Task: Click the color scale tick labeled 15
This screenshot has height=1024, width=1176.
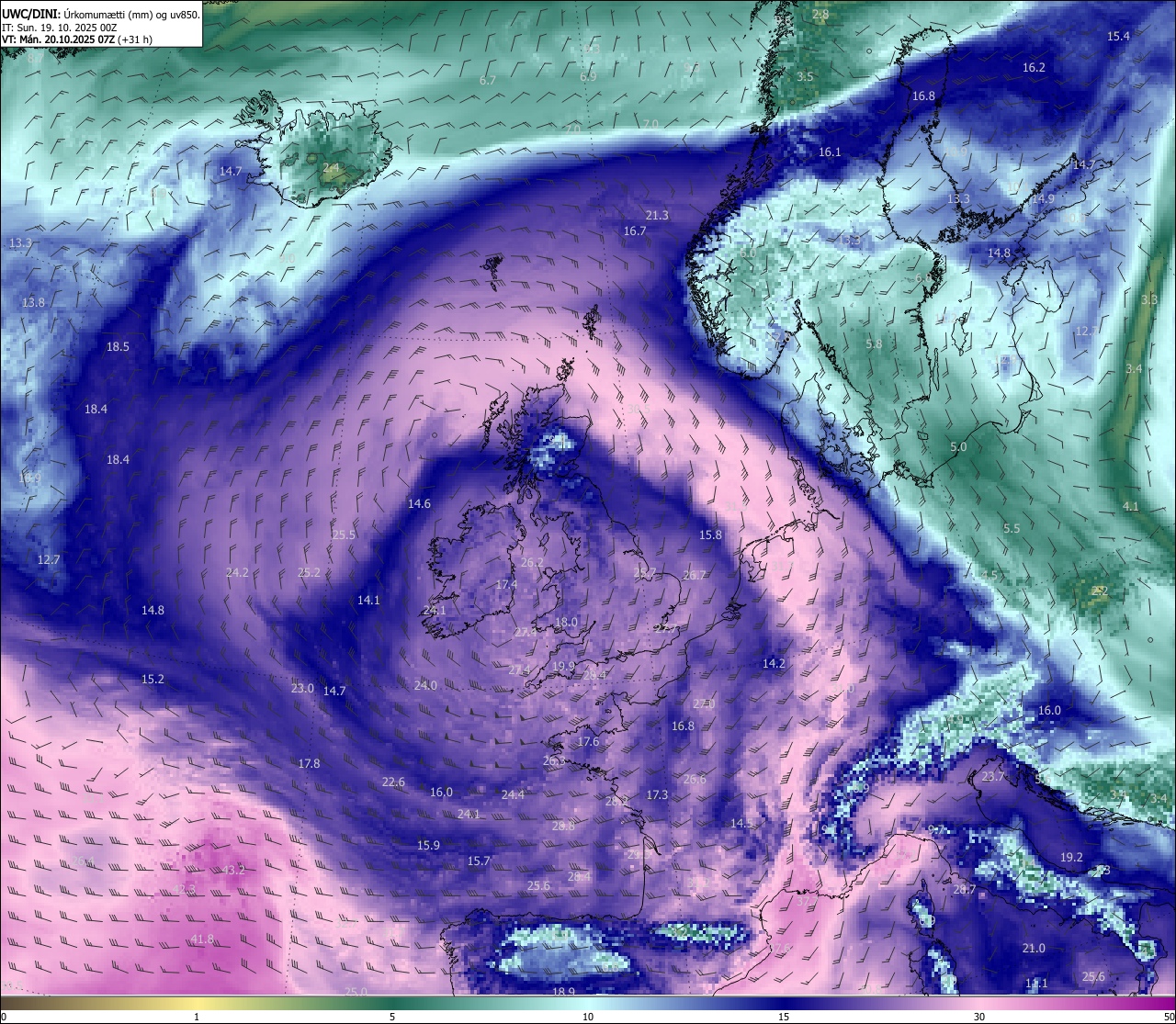Action: 784,1017
